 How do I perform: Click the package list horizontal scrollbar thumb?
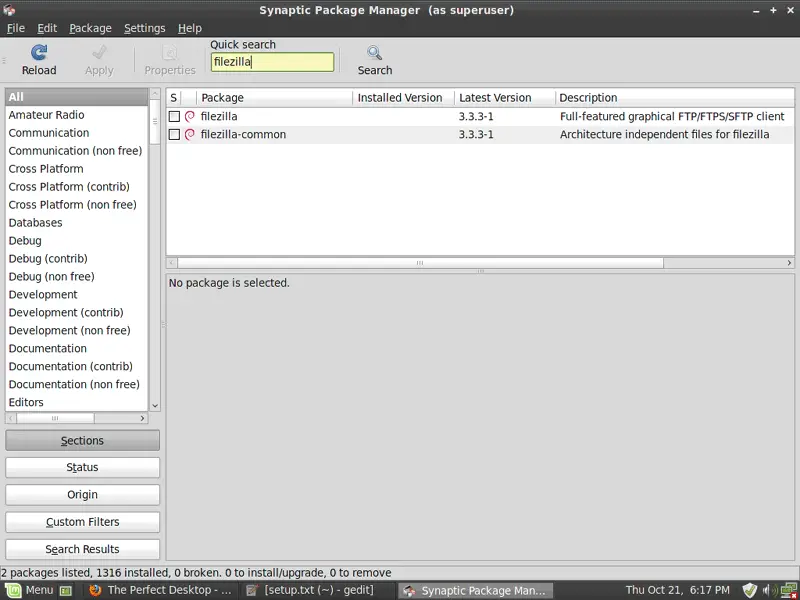coord(420,263)
